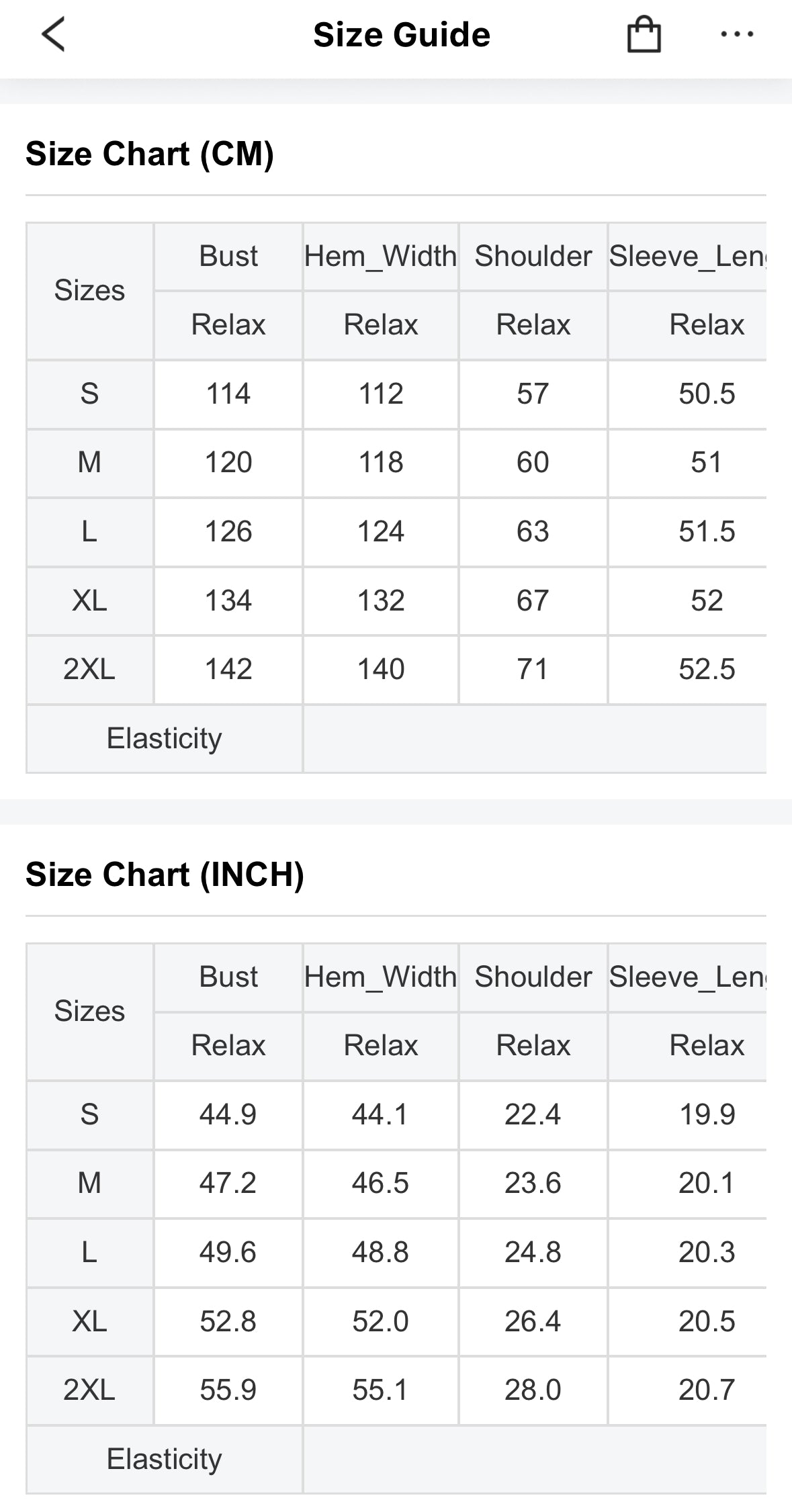Click the 114 bust value for size S
The width and height of the screenshot is (792, 1512).
[228, 394]
